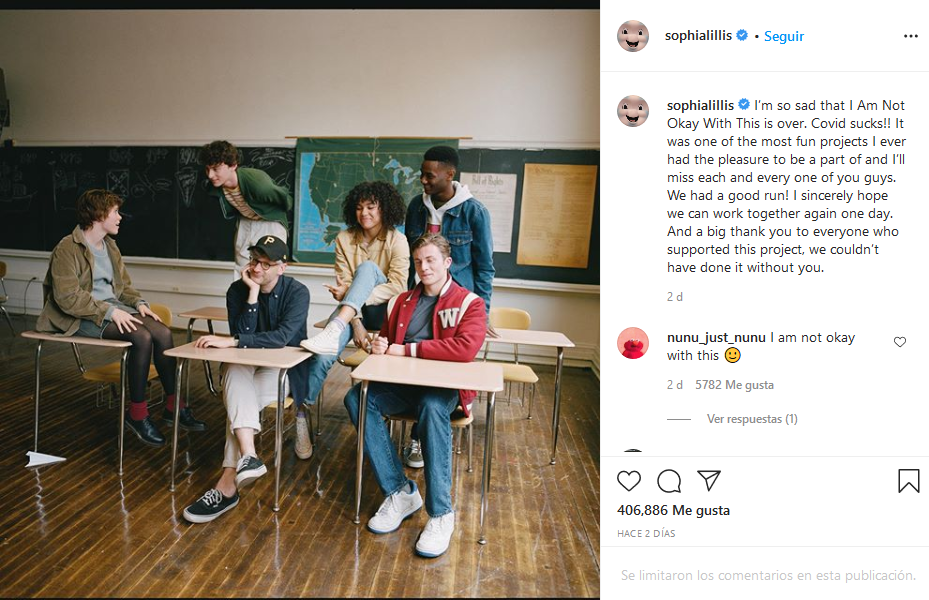929x600 pixels.
Task: Click the verified badge beside header username
Action: [742, 35]
